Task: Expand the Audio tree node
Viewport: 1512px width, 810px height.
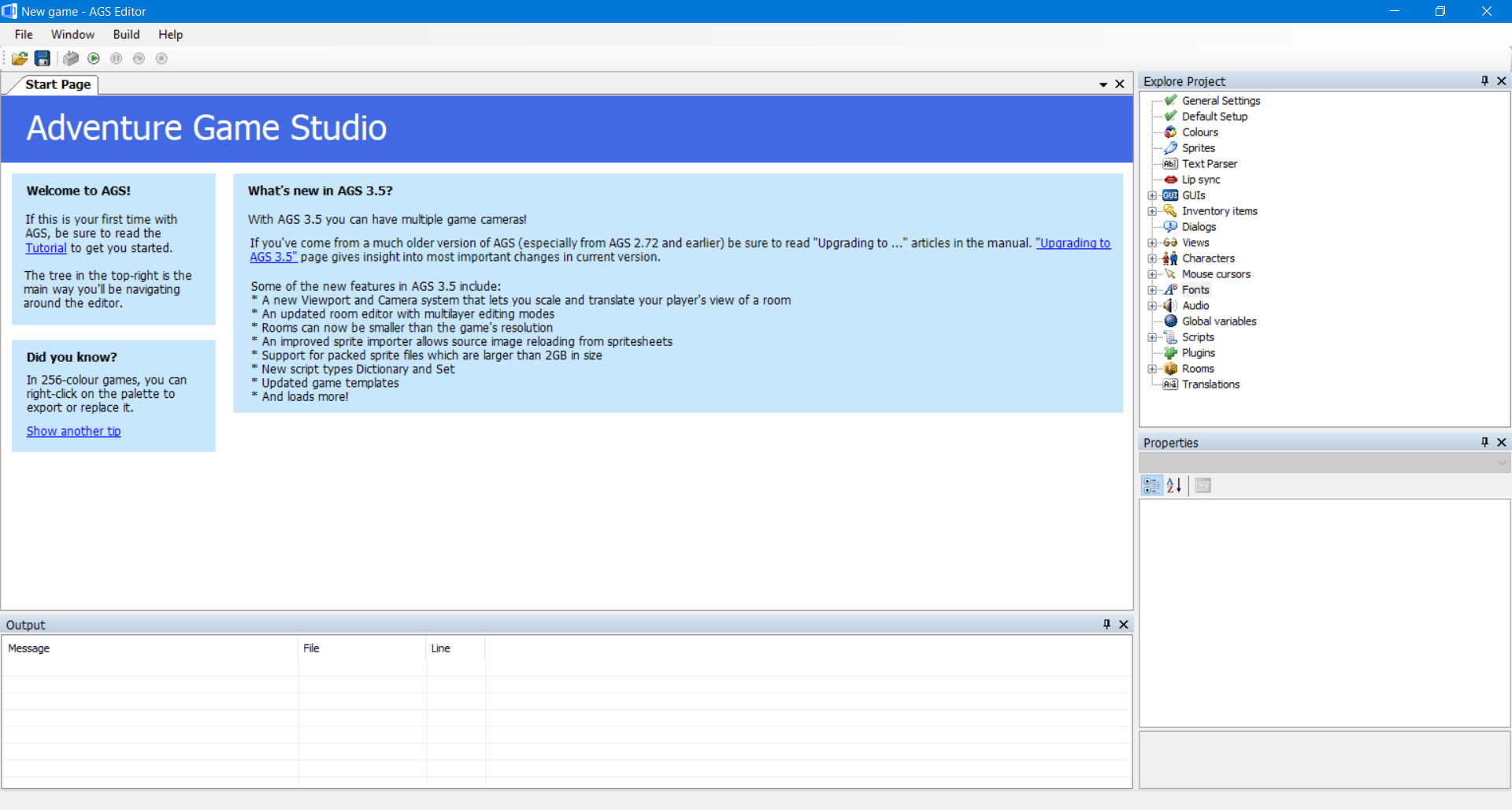Action: pyautogui.click(x=1152, y=306)
